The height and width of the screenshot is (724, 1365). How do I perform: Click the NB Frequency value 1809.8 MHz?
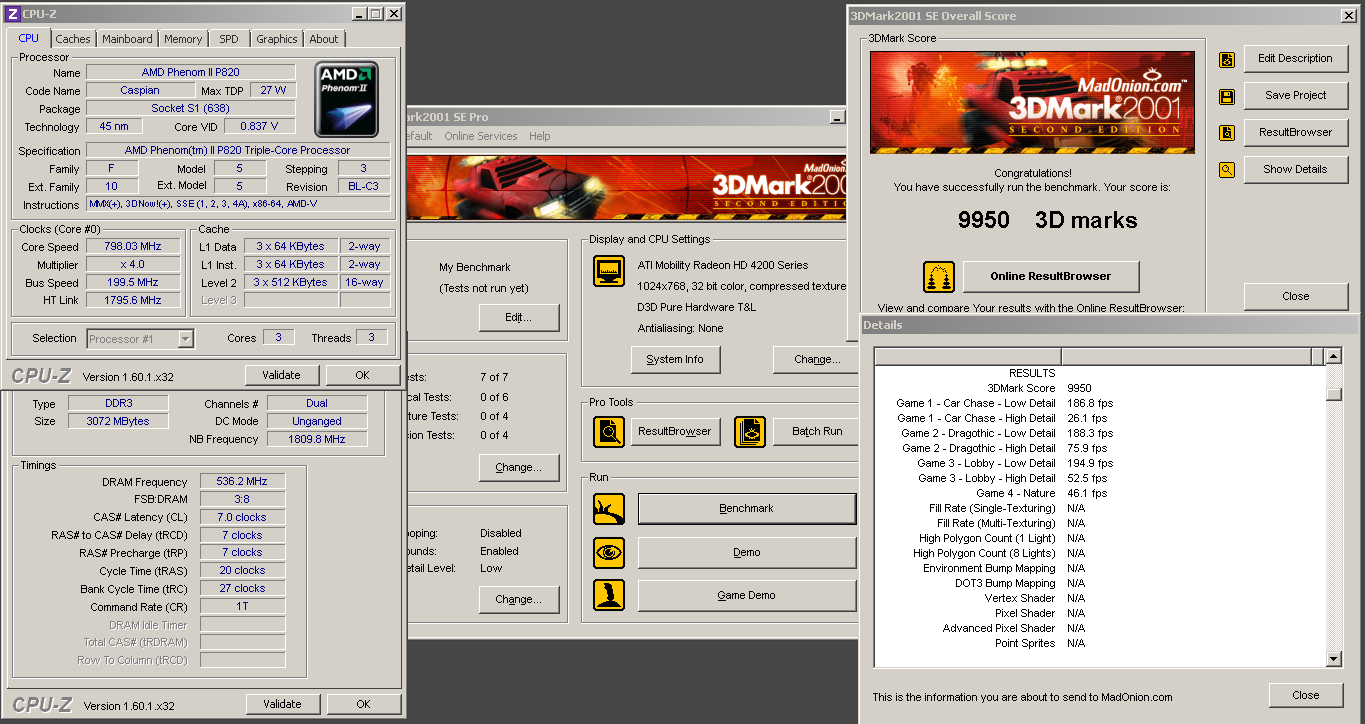(x=316, y=439)
